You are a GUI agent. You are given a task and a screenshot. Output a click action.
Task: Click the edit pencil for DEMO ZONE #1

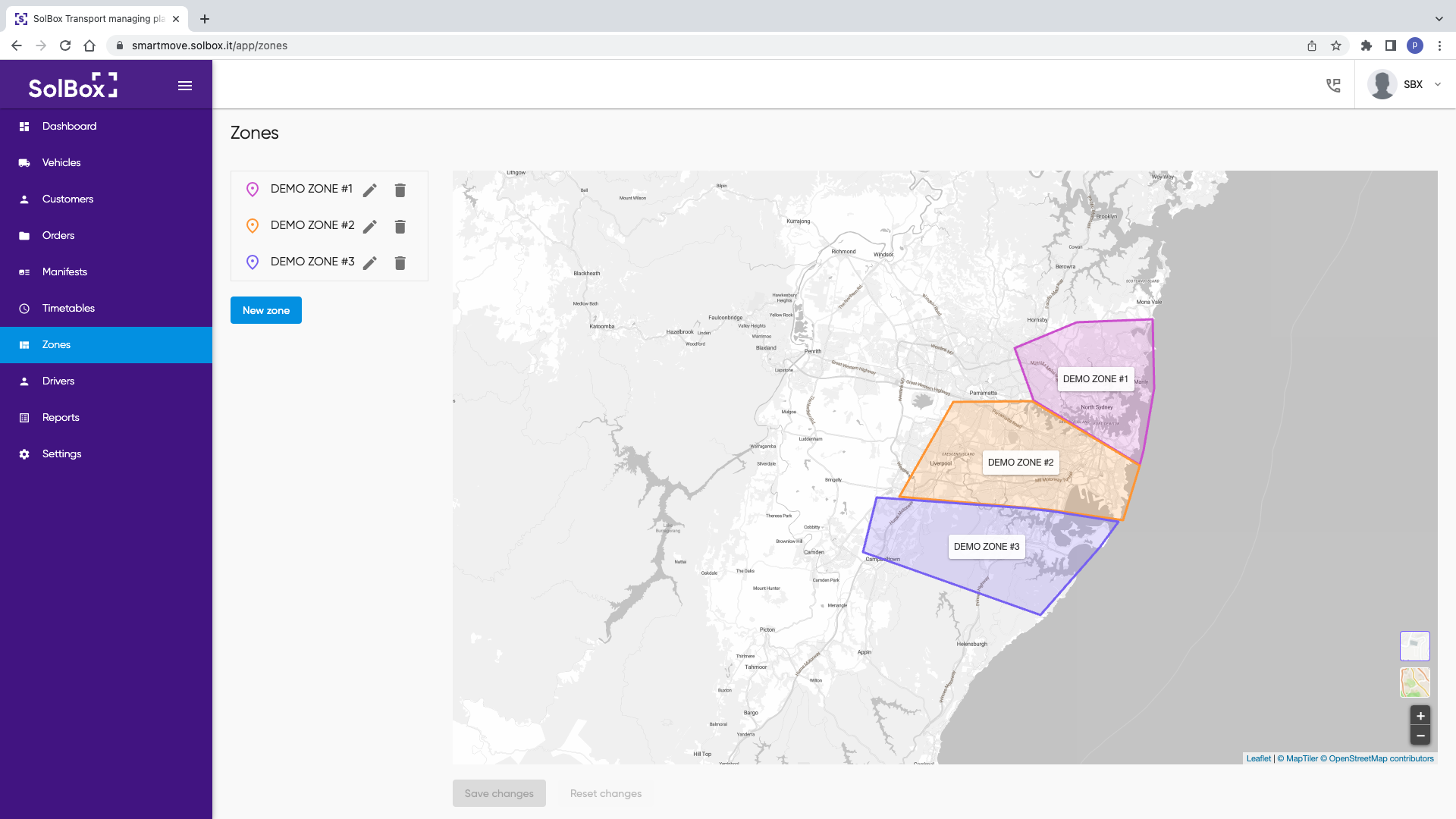(370, 190)
